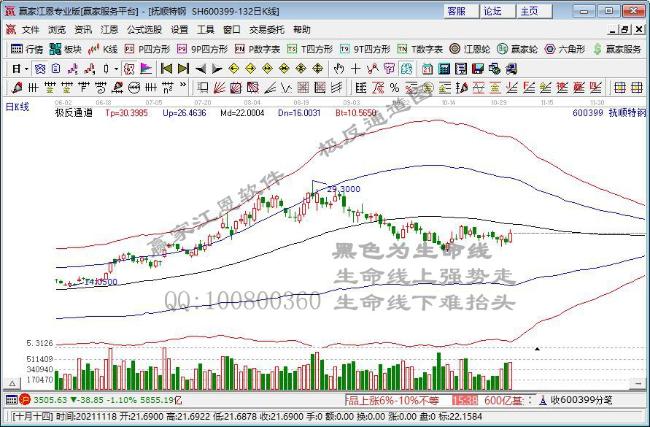Viewport: 650px width, 427px height.
Task: Click the pink flag chart icon
Action: point(146,68)
